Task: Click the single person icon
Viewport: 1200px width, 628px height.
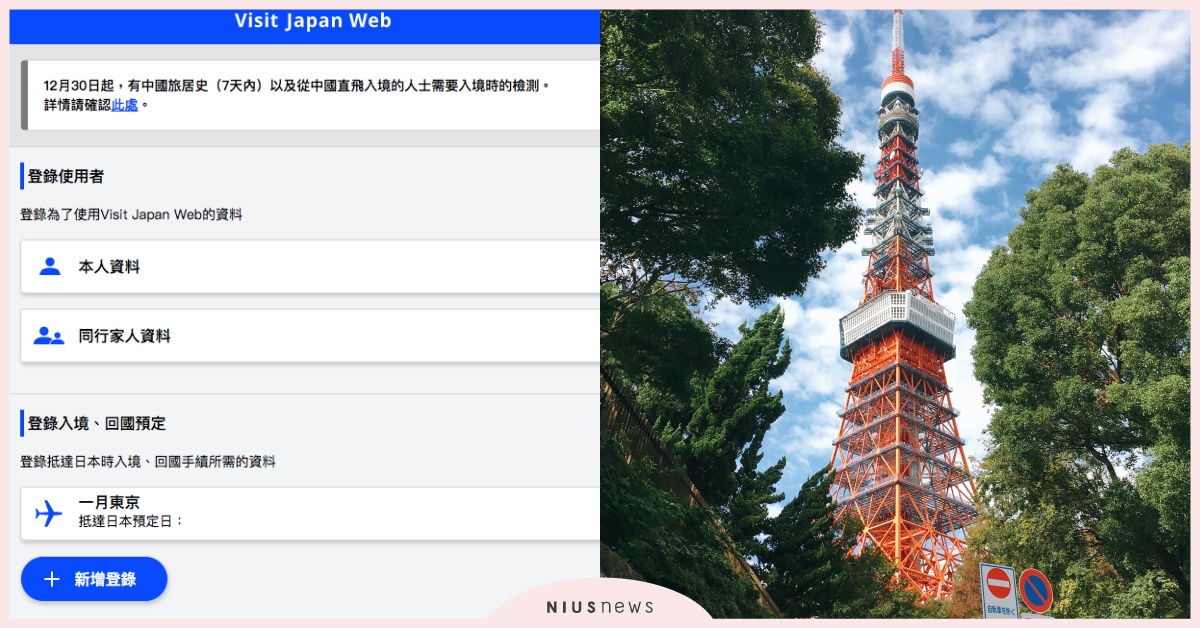Action: click(49, 266)
